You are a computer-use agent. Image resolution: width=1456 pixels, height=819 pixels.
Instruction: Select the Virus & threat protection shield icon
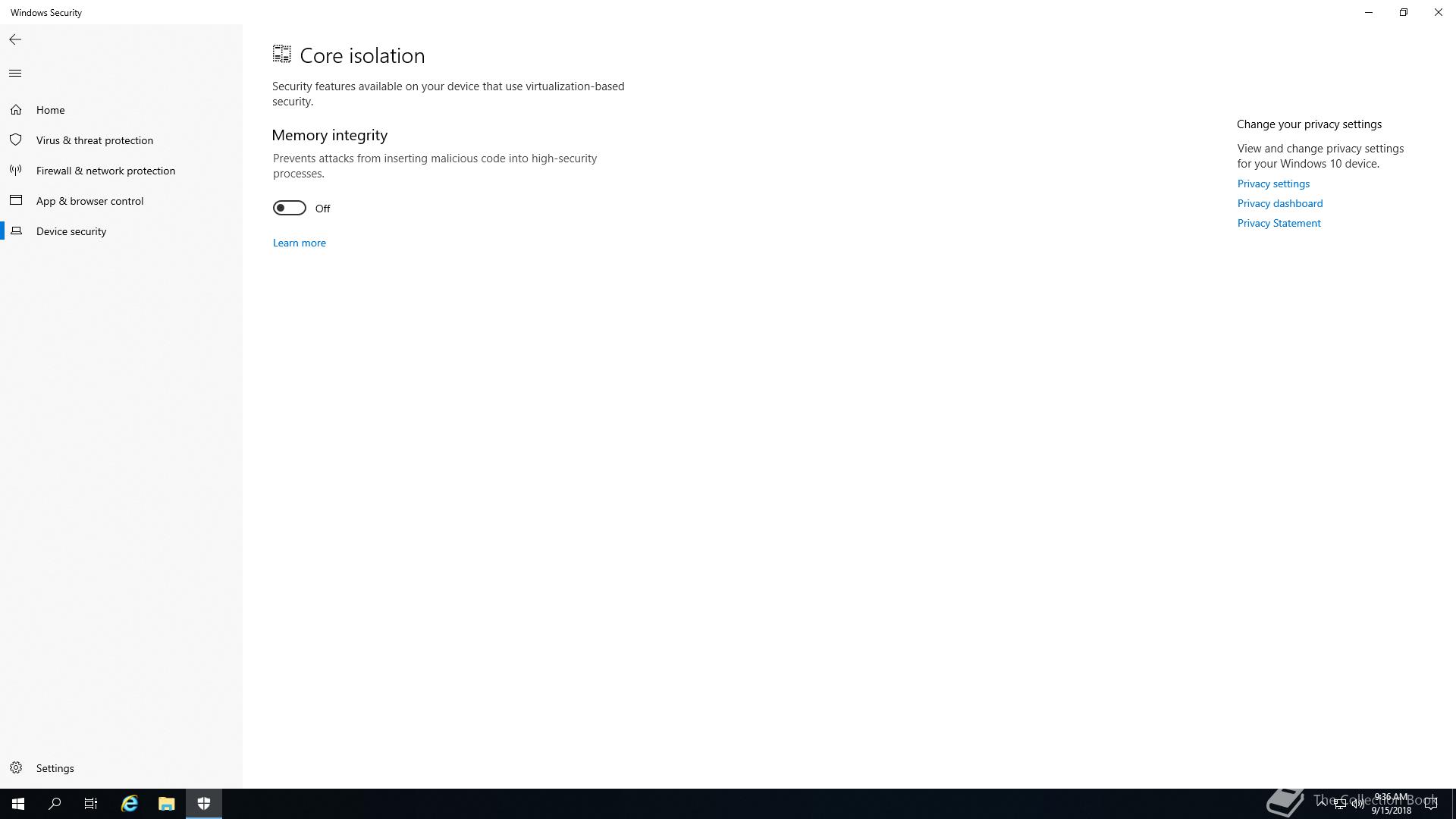coord(16,140)
